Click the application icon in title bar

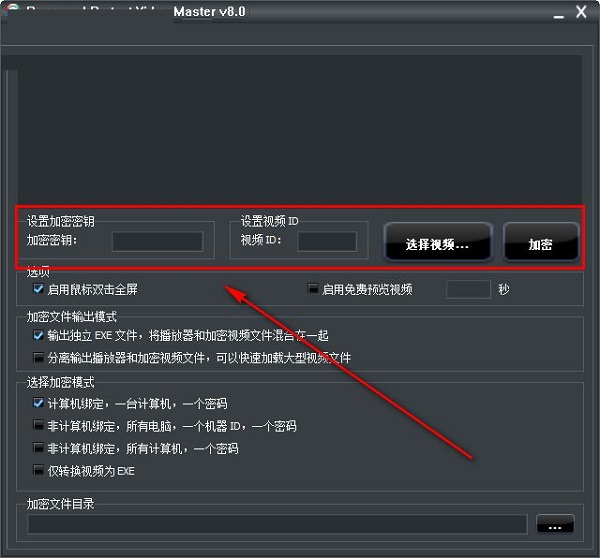pyautogui.click(x=11, y=10)
